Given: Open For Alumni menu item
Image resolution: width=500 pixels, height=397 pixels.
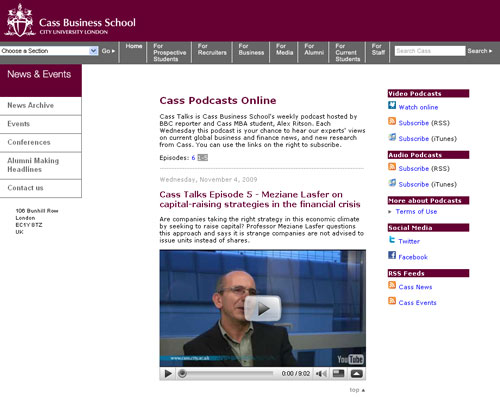Looking at the screenshot, I should pos(314,49).
